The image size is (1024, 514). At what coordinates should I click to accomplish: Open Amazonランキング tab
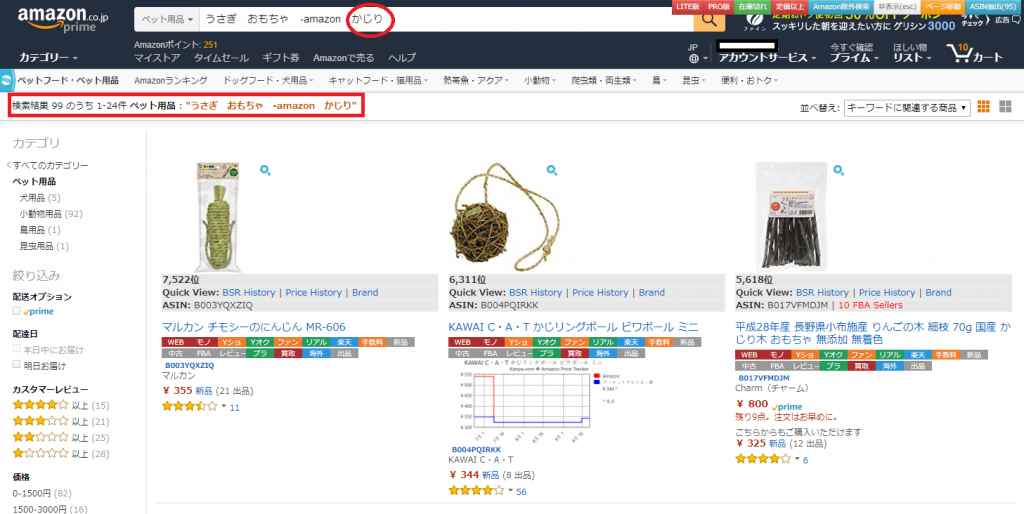tap(170, 80)
